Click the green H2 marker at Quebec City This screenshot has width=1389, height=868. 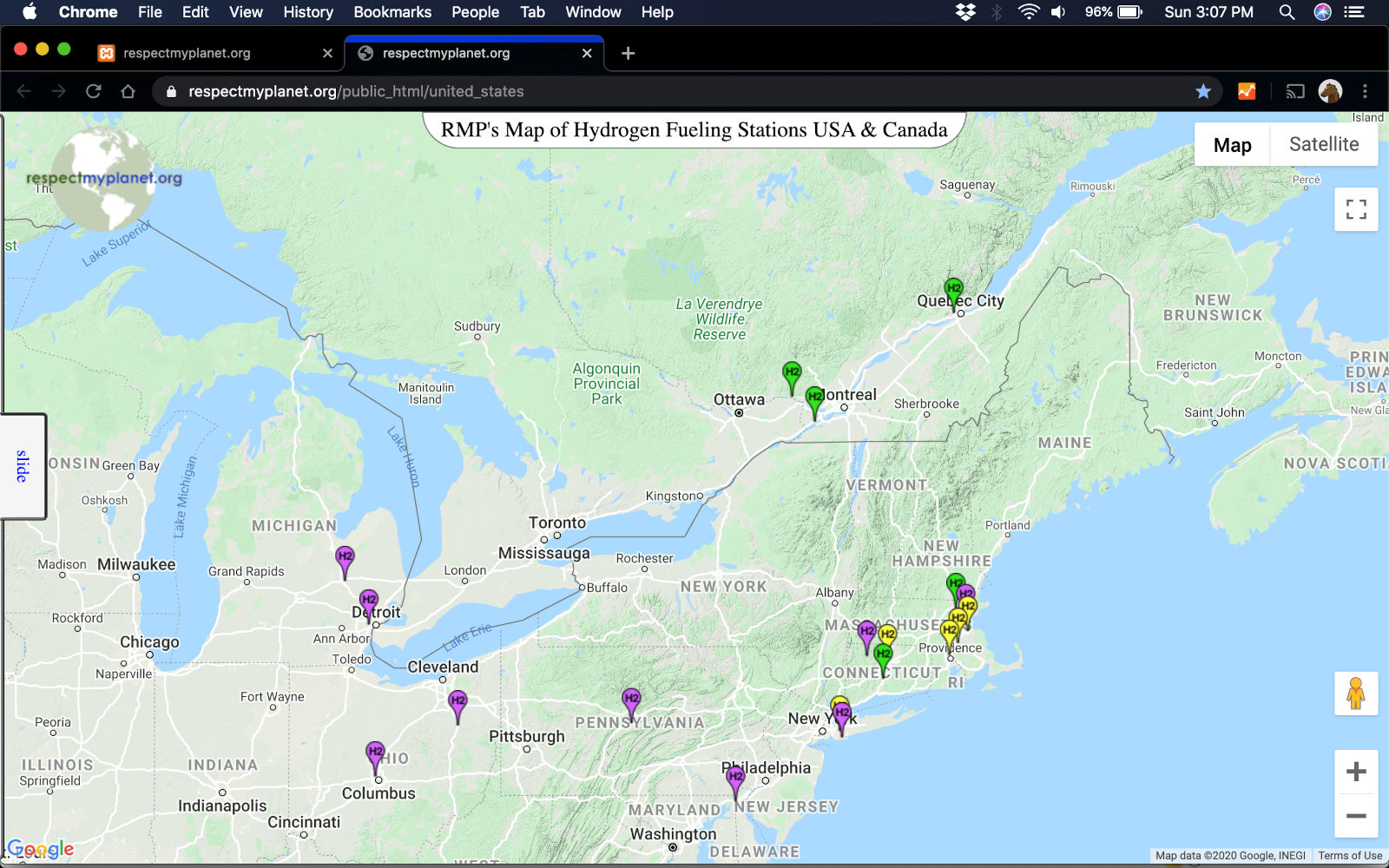(953, 290)
